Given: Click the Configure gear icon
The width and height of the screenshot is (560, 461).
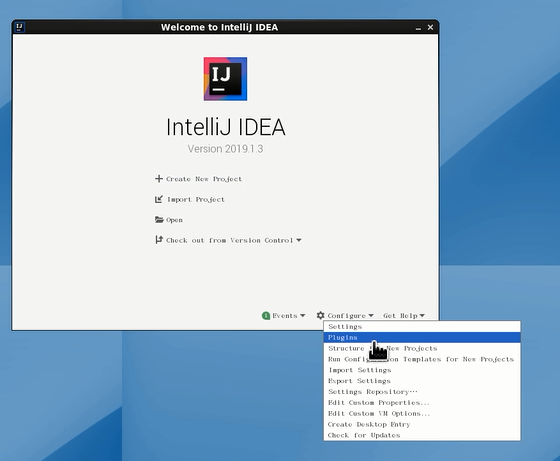Looking at the screenshot, I should point(320,315).
